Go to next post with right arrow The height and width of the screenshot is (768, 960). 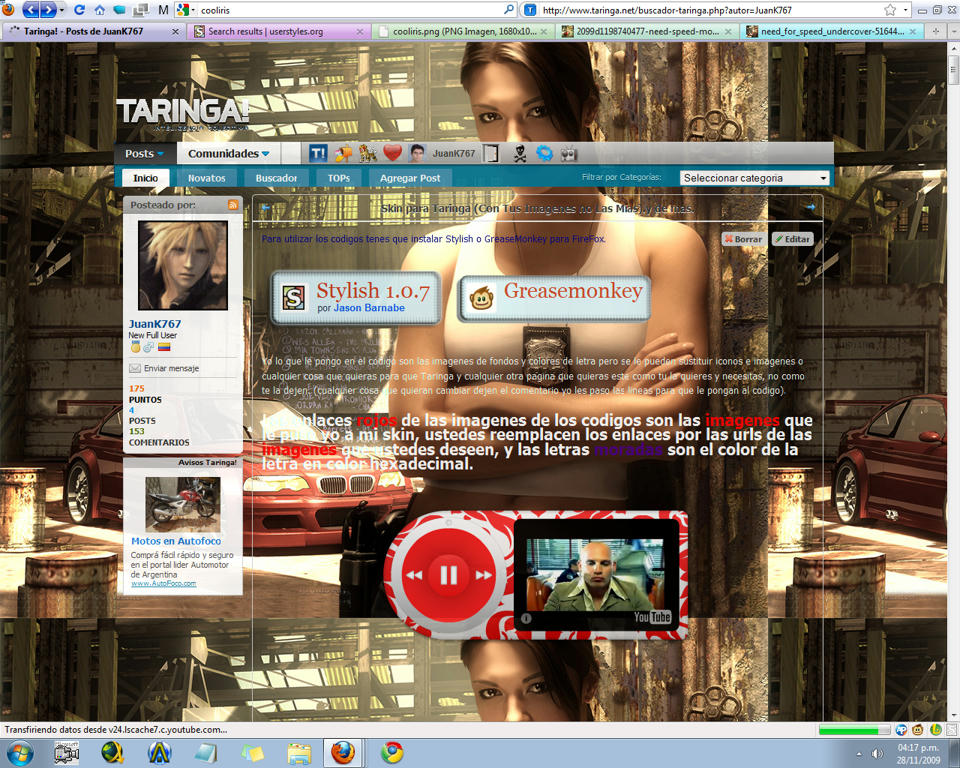pos(811,207)
